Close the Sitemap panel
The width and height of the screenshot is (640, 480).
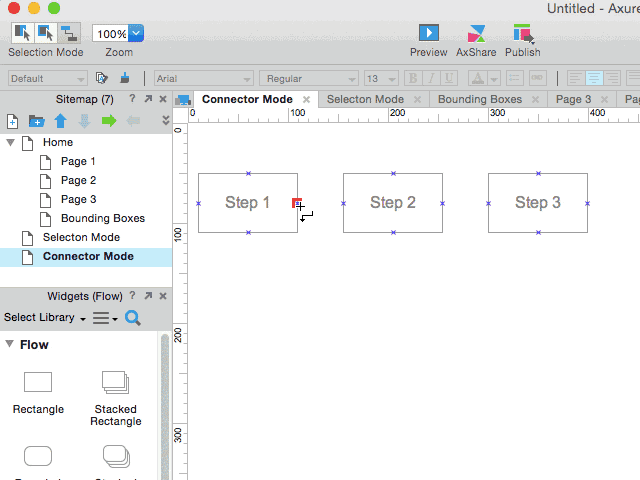tap(163, 99)
